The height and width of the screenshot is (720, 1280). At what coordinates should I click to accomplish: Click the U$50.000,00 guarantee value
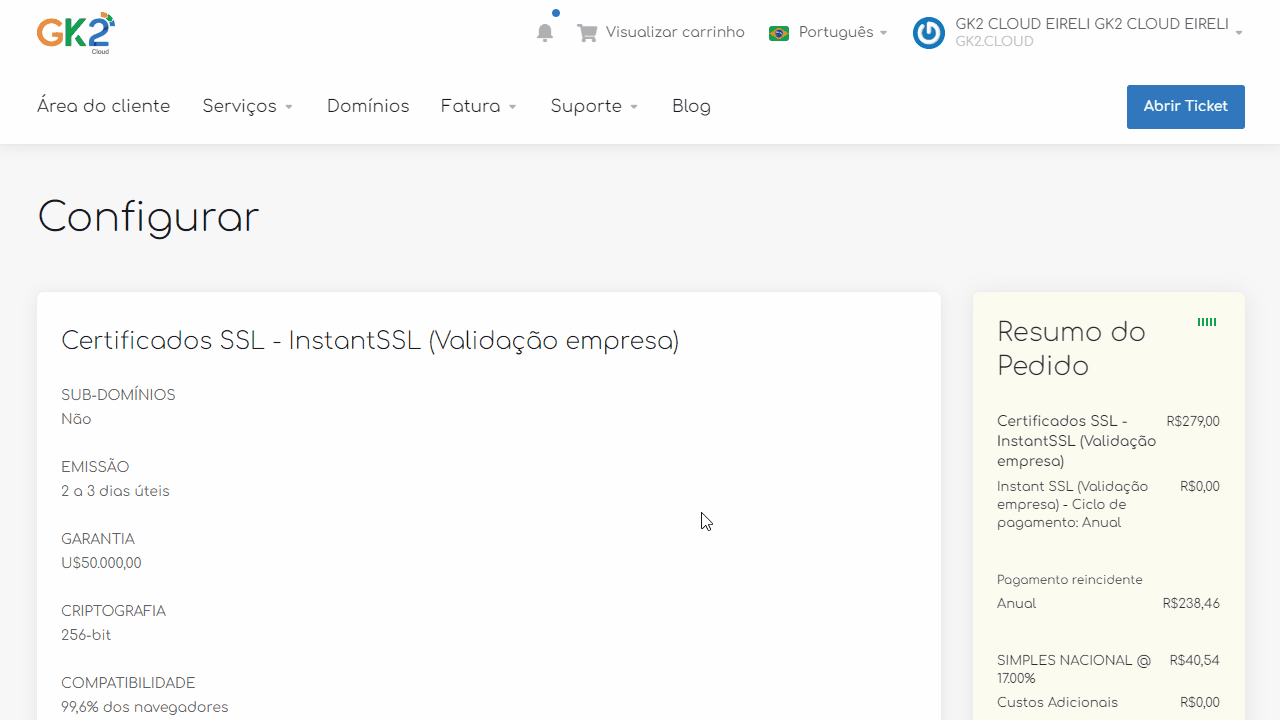[x=101, y=563]
